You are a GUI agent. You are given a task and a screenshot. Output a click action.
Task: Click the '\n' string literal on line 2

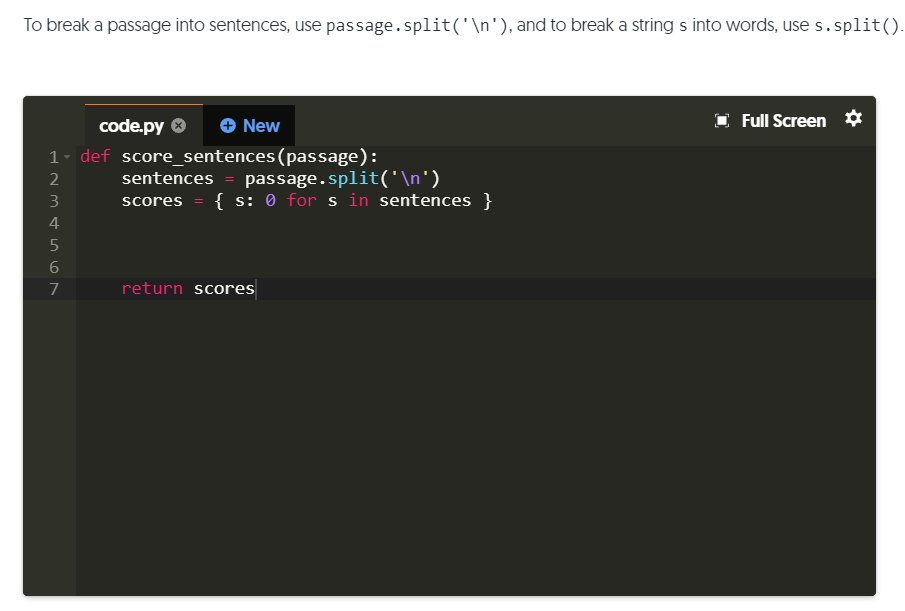coord(411,178)
